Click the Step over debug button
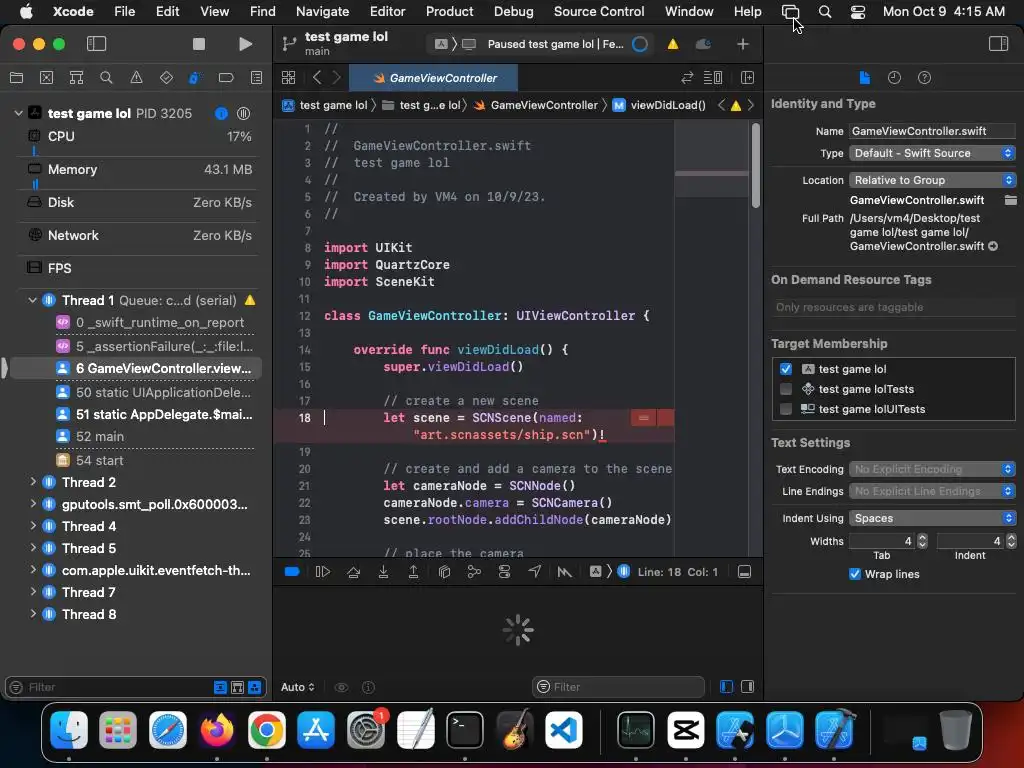The height and width of the screenshot is (768, 1024). point(353,572)
